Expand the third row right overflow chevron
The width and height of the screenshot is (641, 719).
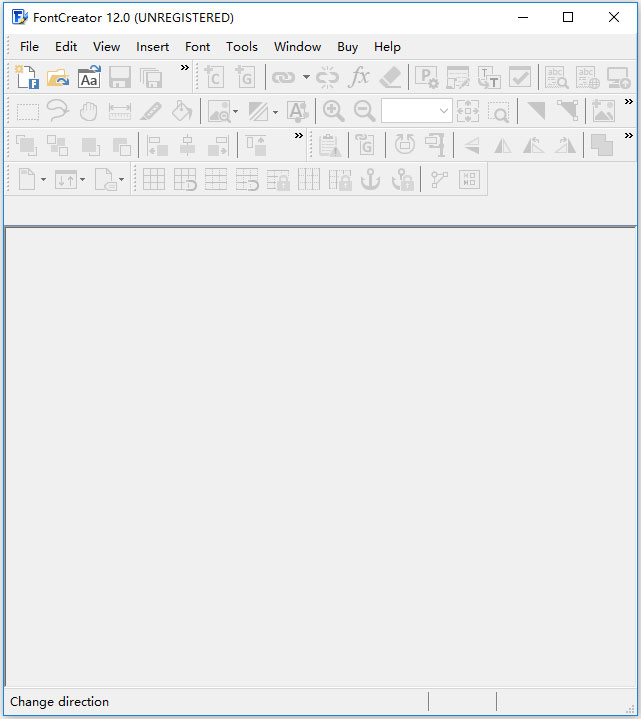(629, 136)
